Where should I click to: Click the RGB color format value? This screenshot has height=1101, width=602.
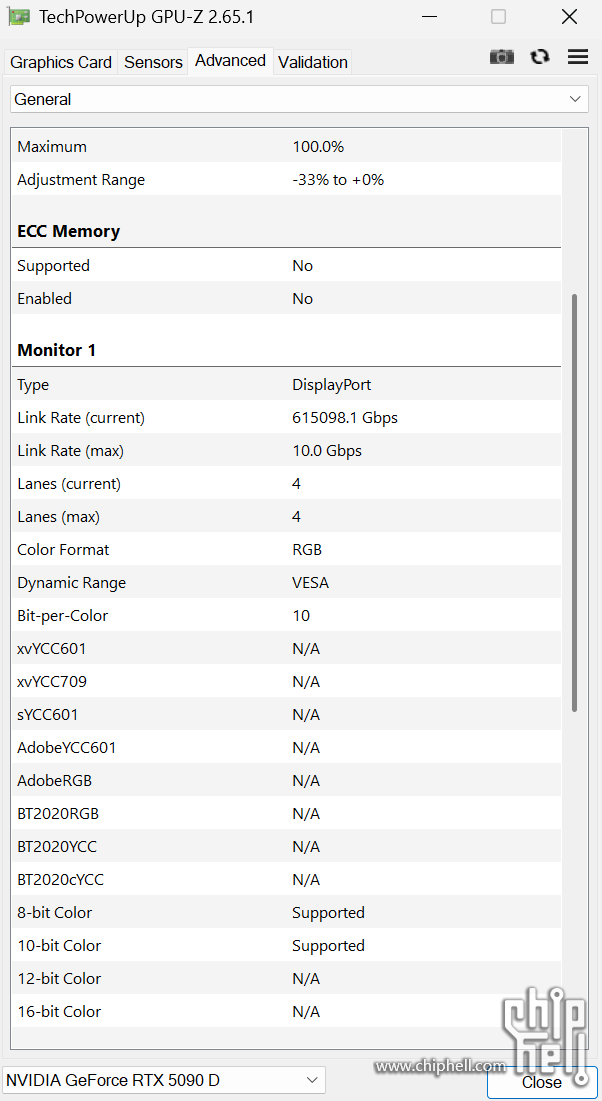click(307, 550)
